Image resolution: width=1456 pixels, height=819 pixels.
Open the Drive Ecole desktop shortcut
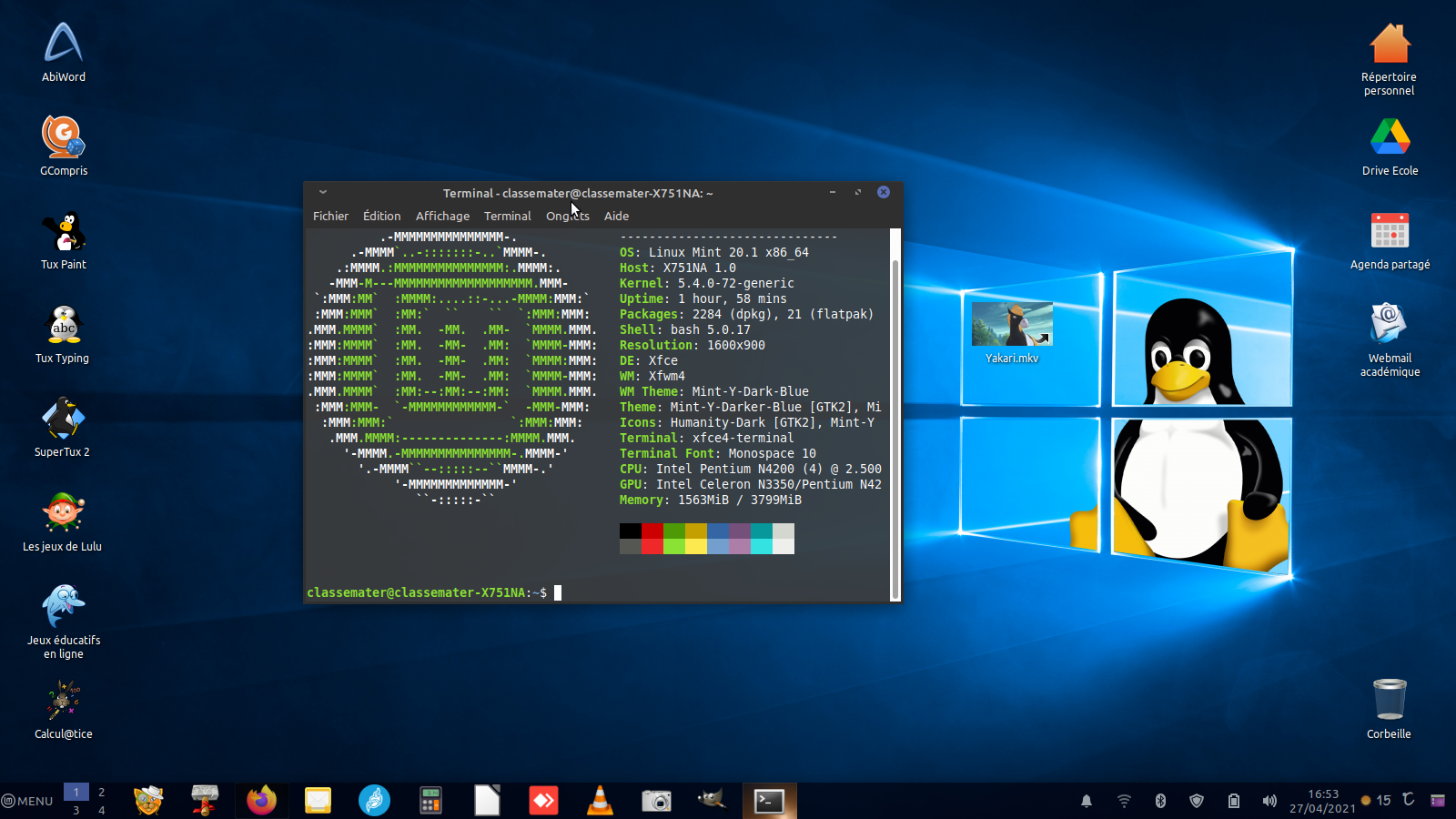point(1390,146)
